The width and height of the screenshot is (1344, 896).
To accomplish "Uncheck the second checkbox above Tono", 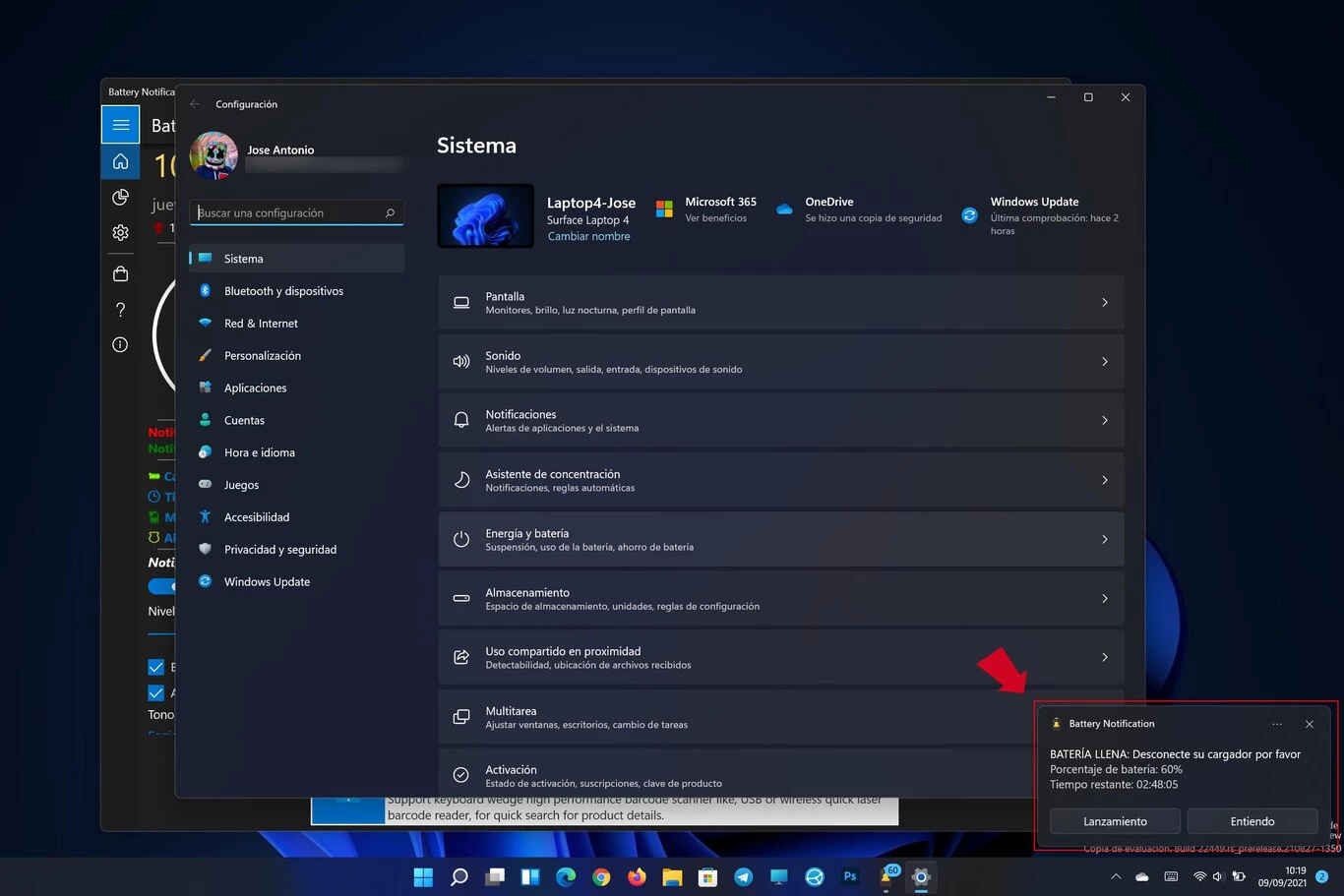I will tap(155, 693).
